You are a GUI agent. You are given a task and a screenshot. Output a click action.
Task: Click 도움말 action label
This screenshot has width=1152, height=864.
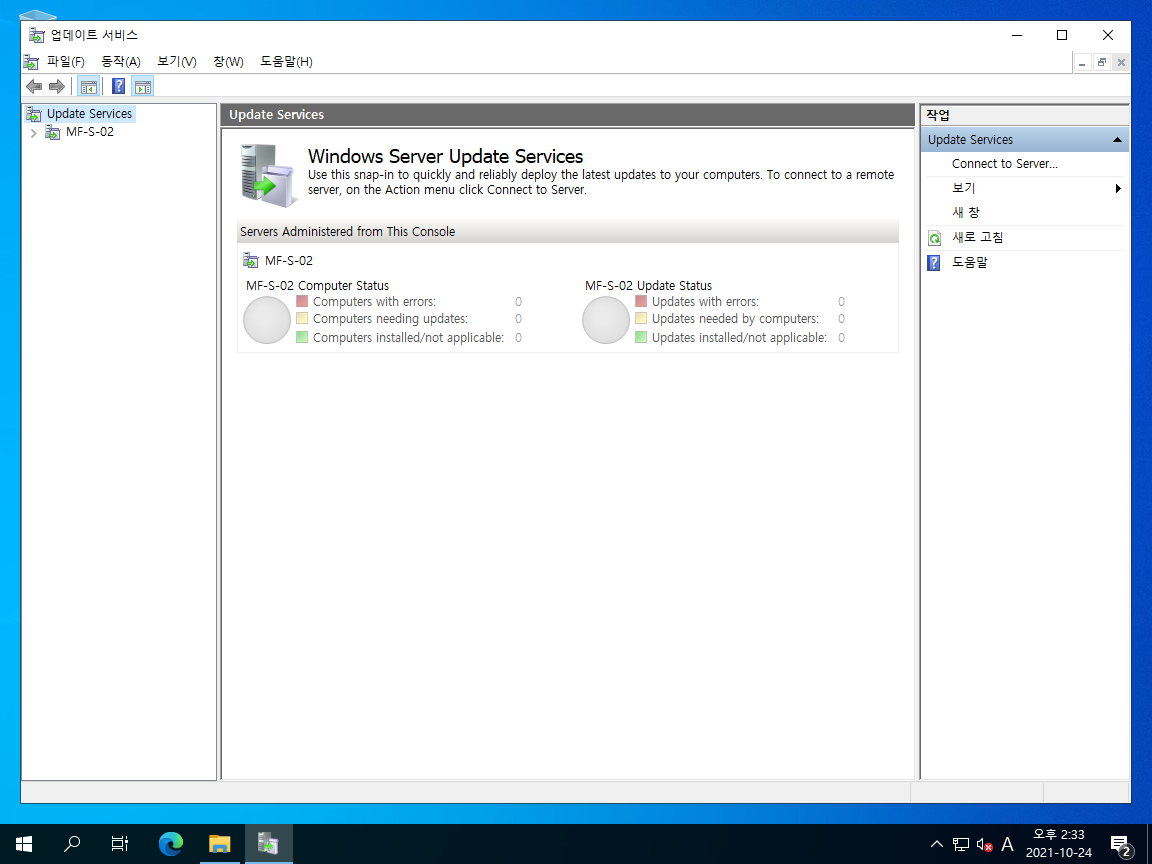pos(970,262)
